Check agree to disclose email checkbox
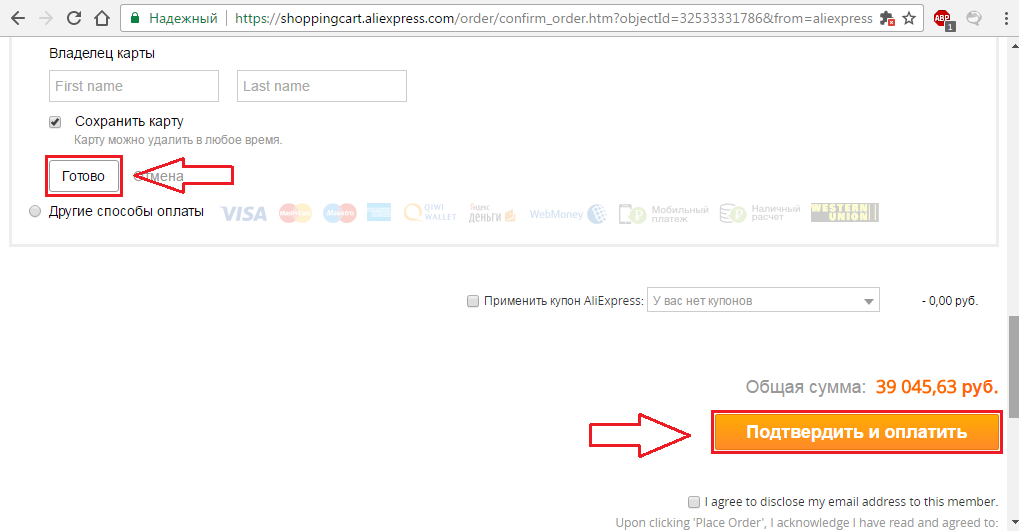 click(x=693, y=502)
